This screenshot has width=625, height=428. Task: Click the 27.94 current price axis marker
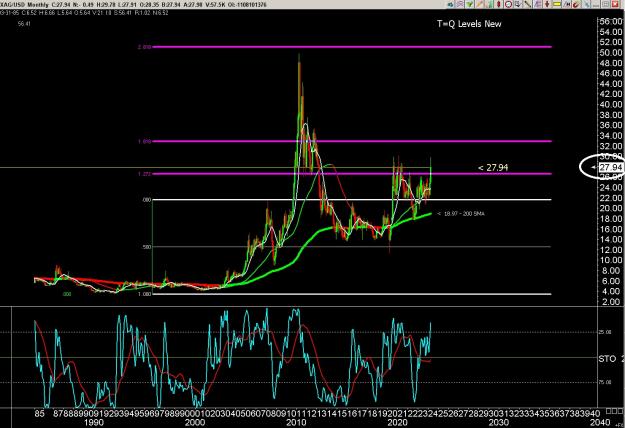(611, 167)
